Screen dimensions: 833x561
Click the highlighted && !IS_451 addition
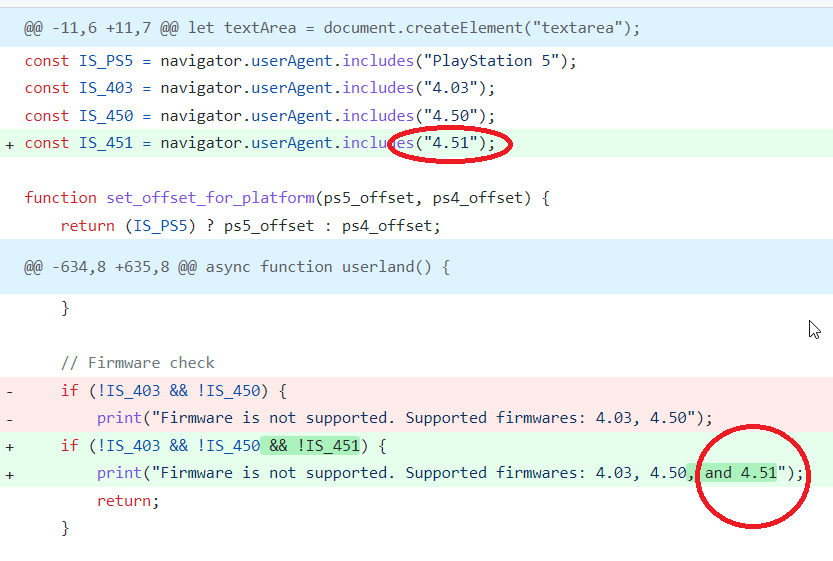pyautogui.click(x=310, y=445)
